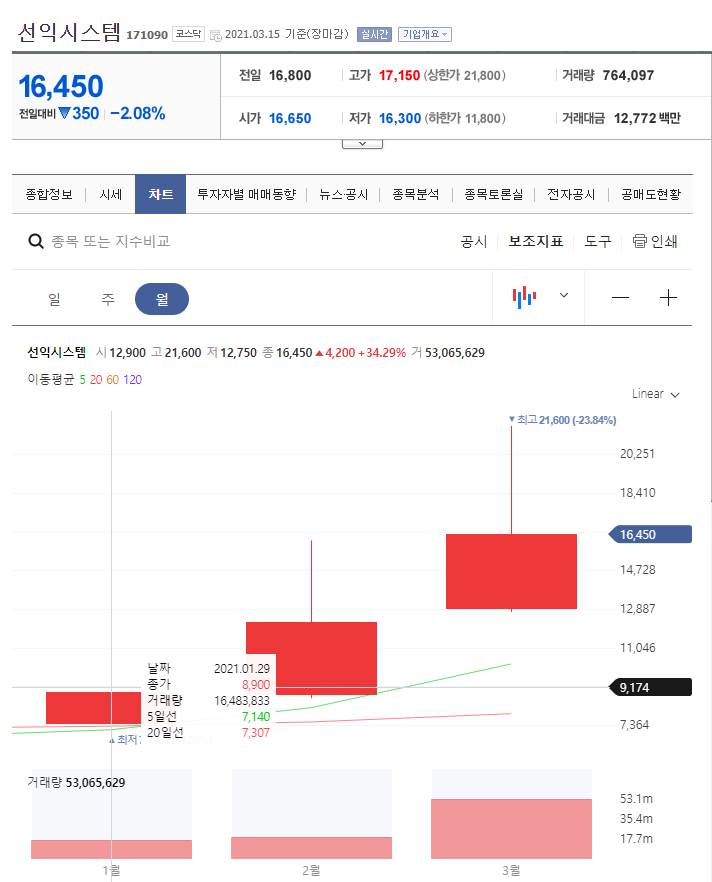This screenshot has width=712, height=882.
Task: Select the 20-day moving average label
Action: pyautogui.click(x=96, y=380)
